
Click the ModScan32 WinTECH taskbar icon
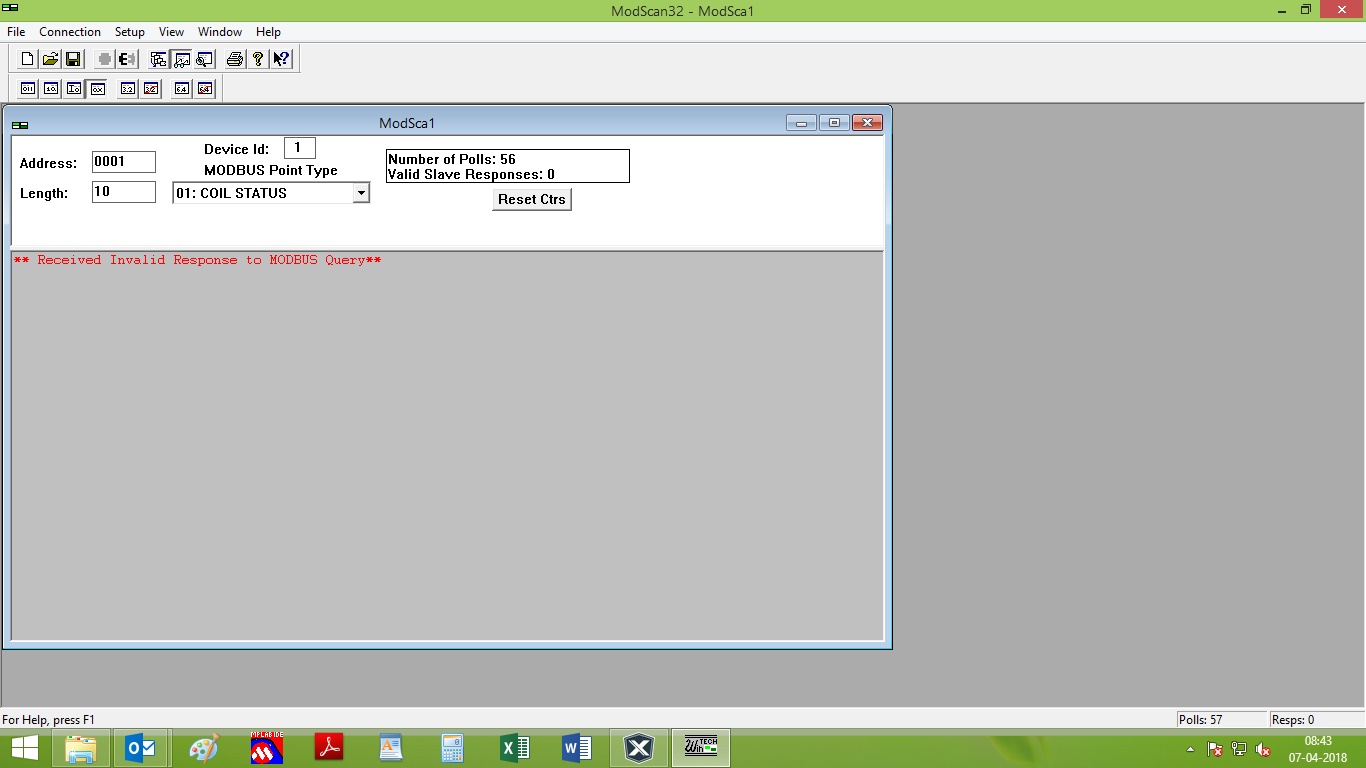(701, 748)
